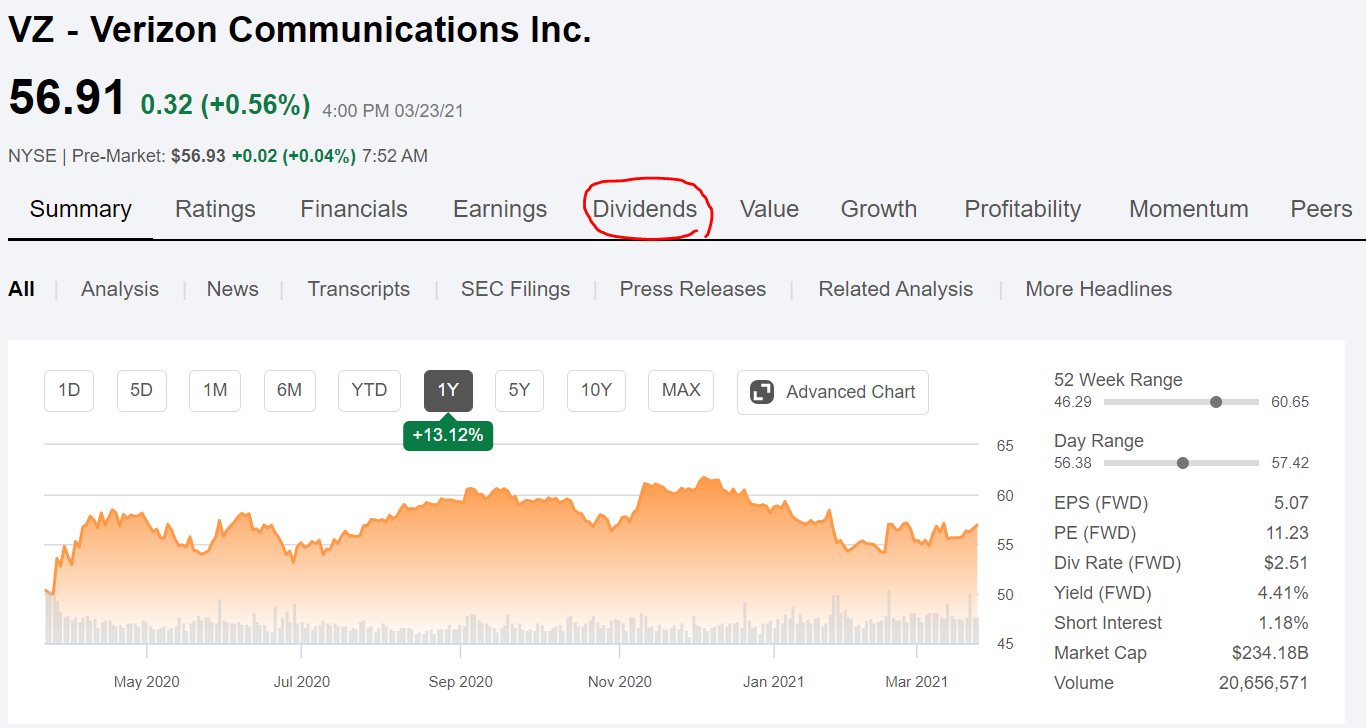Show Press Releases headlines
The width and height of the screenshot is (1366, 728).
click(693, 289)
